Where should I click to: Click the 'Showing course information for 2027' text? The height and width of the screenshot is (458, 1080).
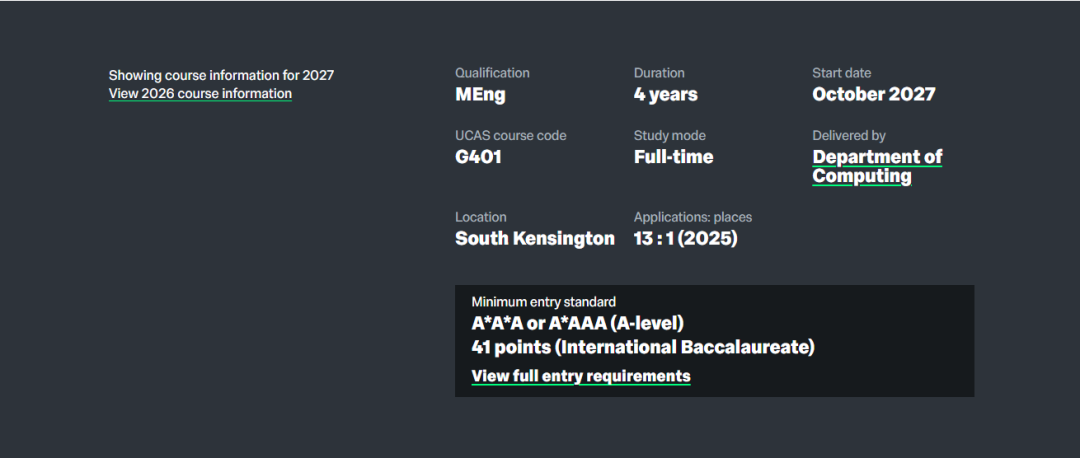point(221,75)
